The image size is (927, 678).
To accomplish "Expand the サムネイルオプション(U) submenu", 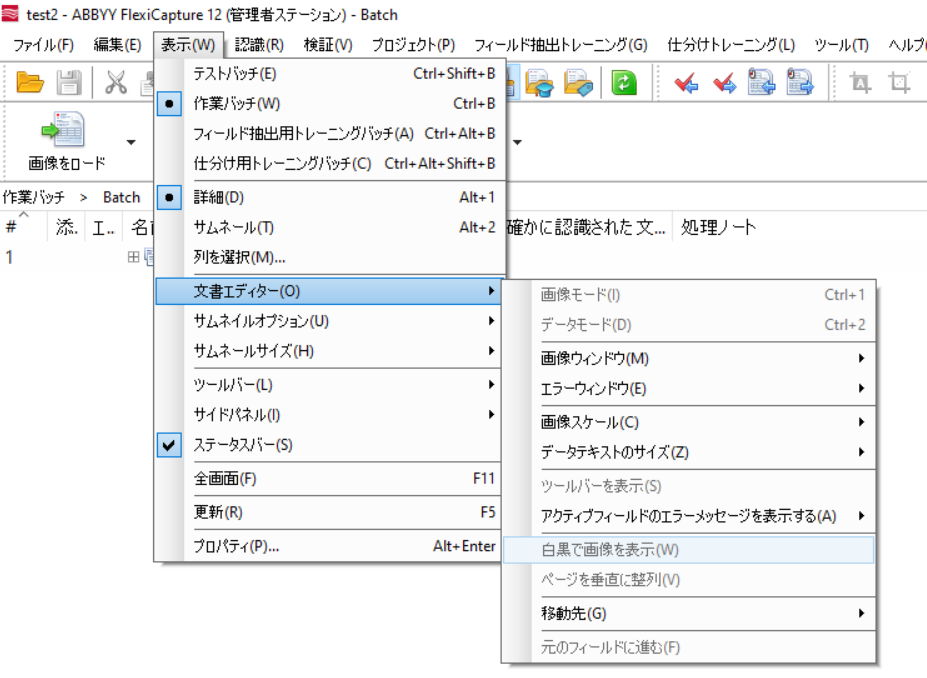I will 328,321.
